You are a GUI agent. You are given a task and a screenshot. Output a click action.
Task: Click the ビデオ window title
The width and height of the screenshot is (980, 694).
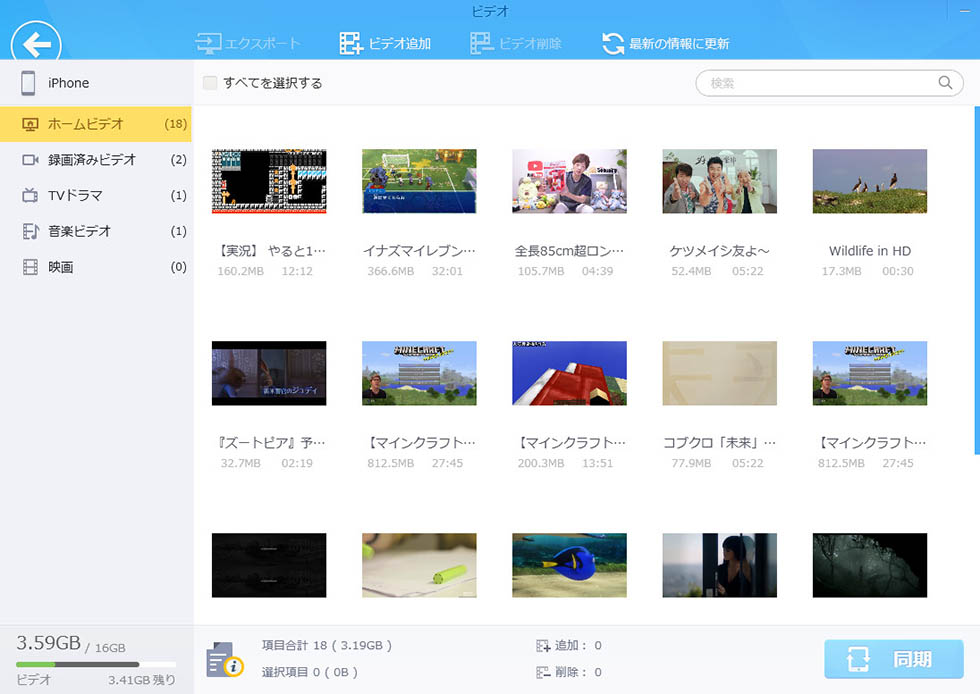(490, 11)
